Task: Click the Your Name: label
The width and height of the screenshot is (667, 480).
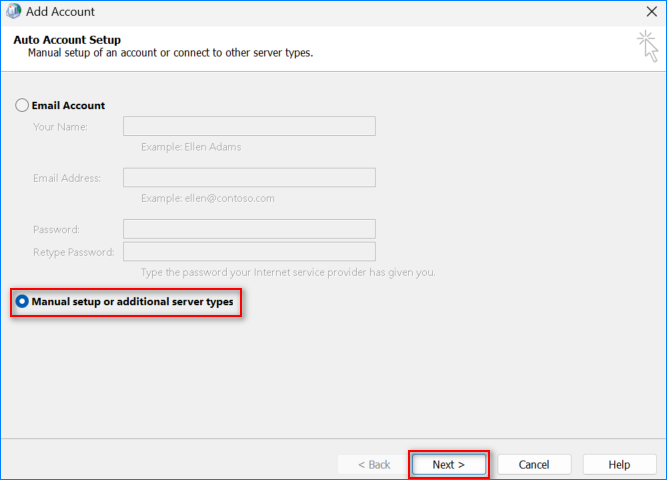Action: coord(60,127)
